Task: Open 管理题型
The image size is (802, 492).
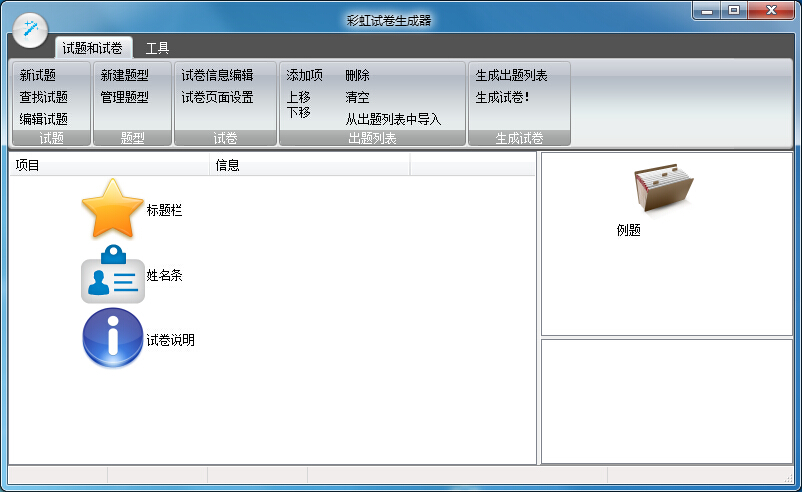Action: tap(125, 97)
